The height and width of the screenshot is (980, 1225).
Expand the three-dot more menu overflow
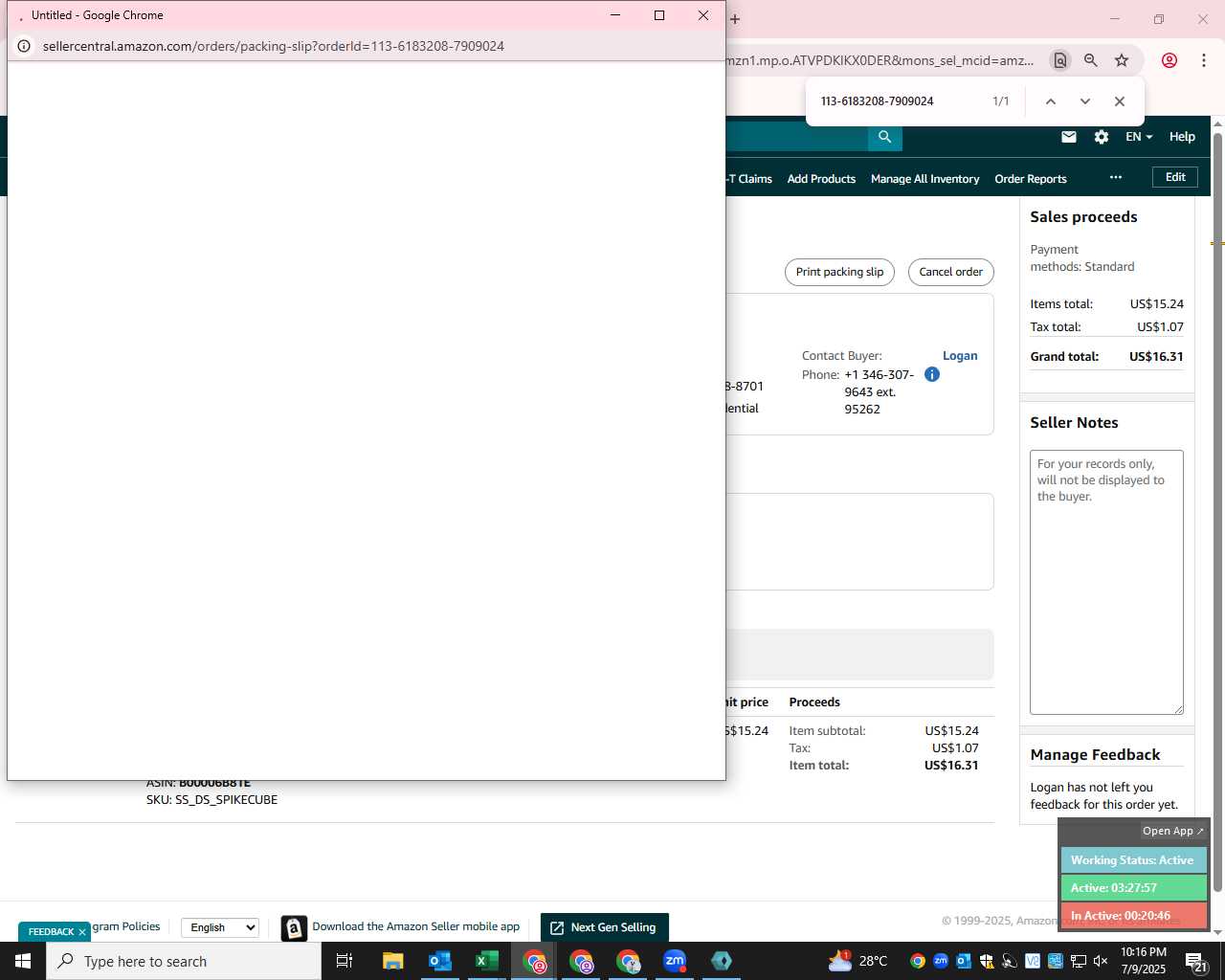pyautogui.click(x=1116, y=178)
